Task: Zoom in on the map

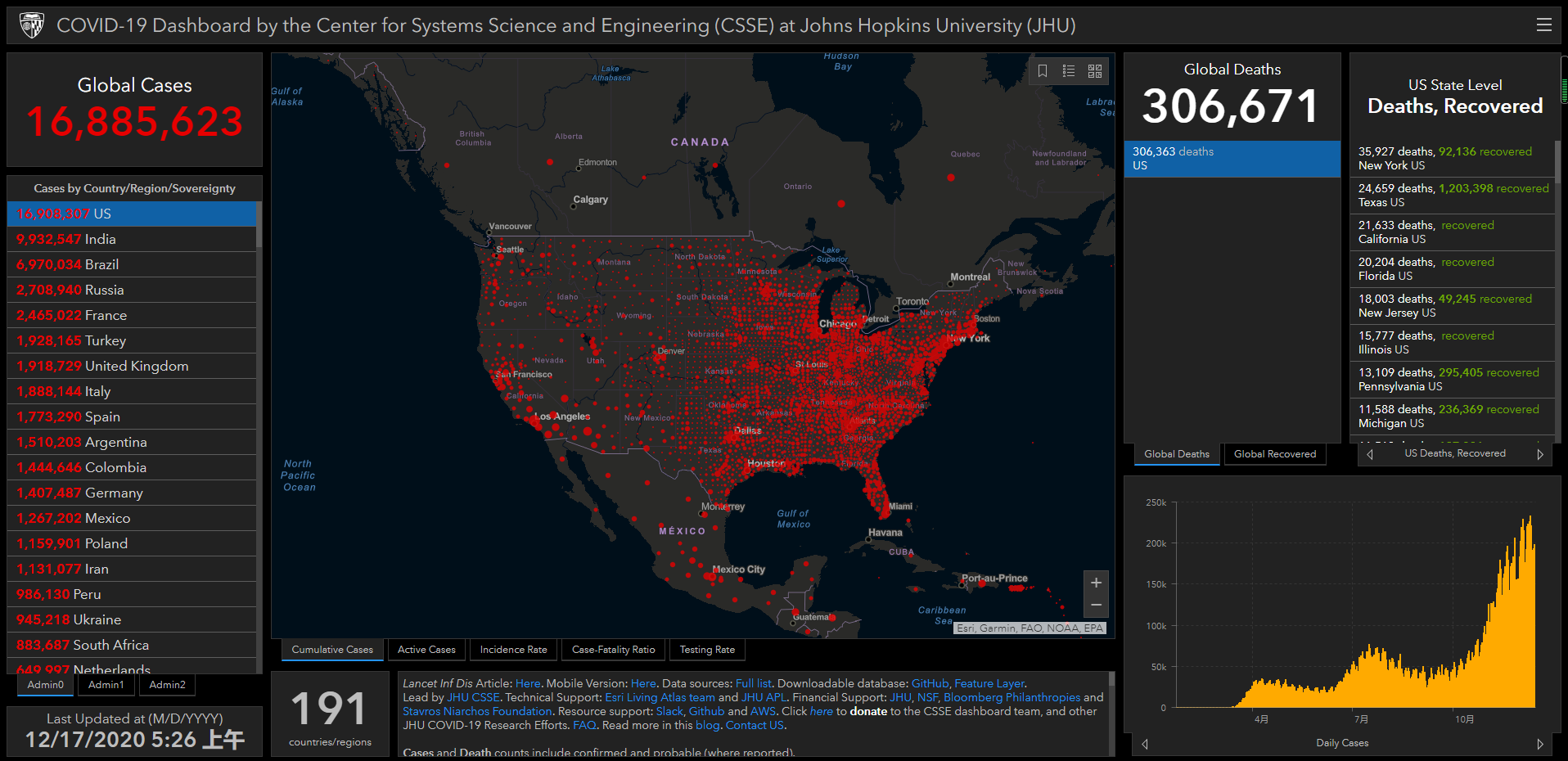Action: tap(1096, 583)
